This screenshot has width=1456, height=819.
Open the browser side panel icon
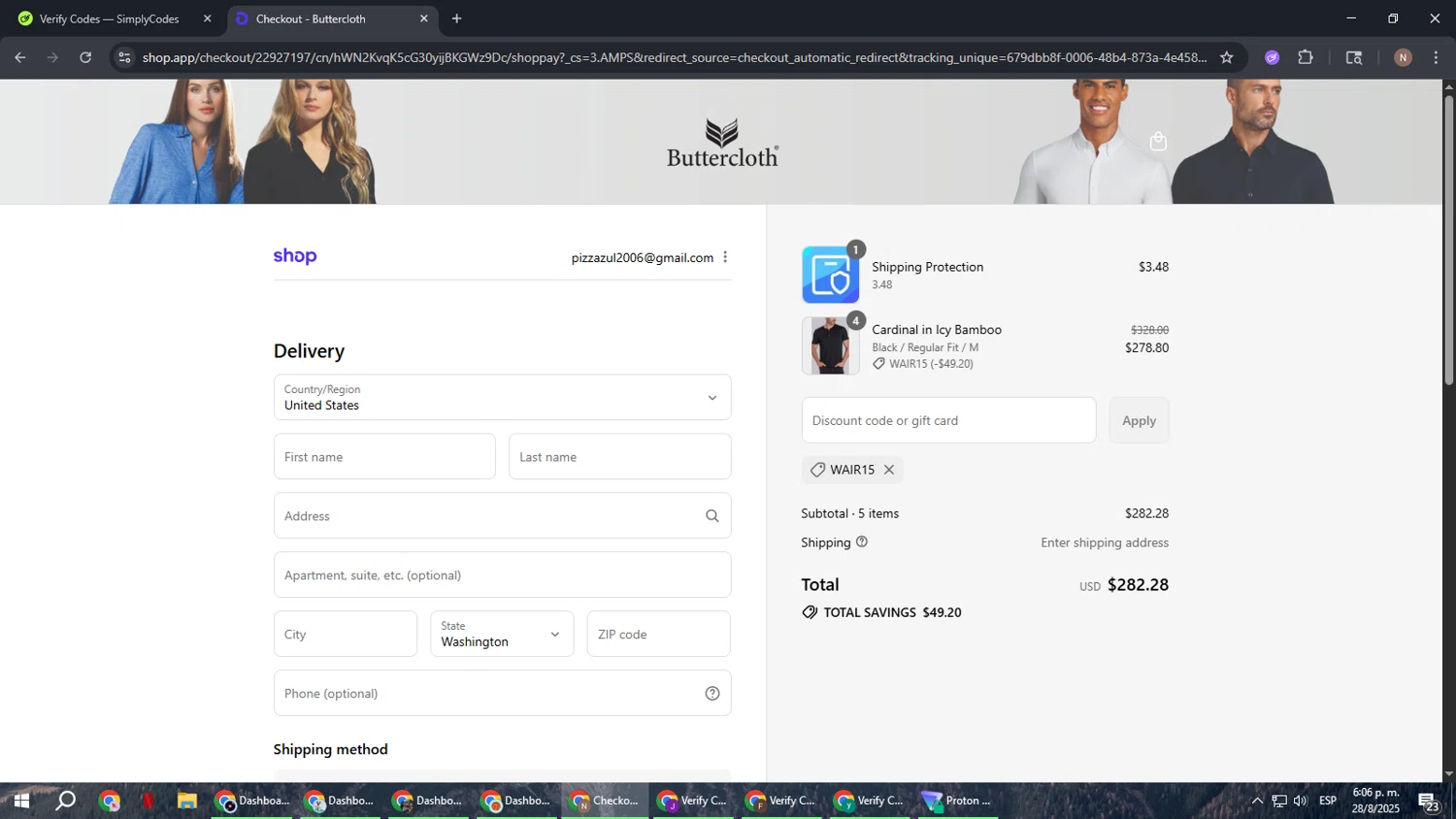click(1354, 57)
